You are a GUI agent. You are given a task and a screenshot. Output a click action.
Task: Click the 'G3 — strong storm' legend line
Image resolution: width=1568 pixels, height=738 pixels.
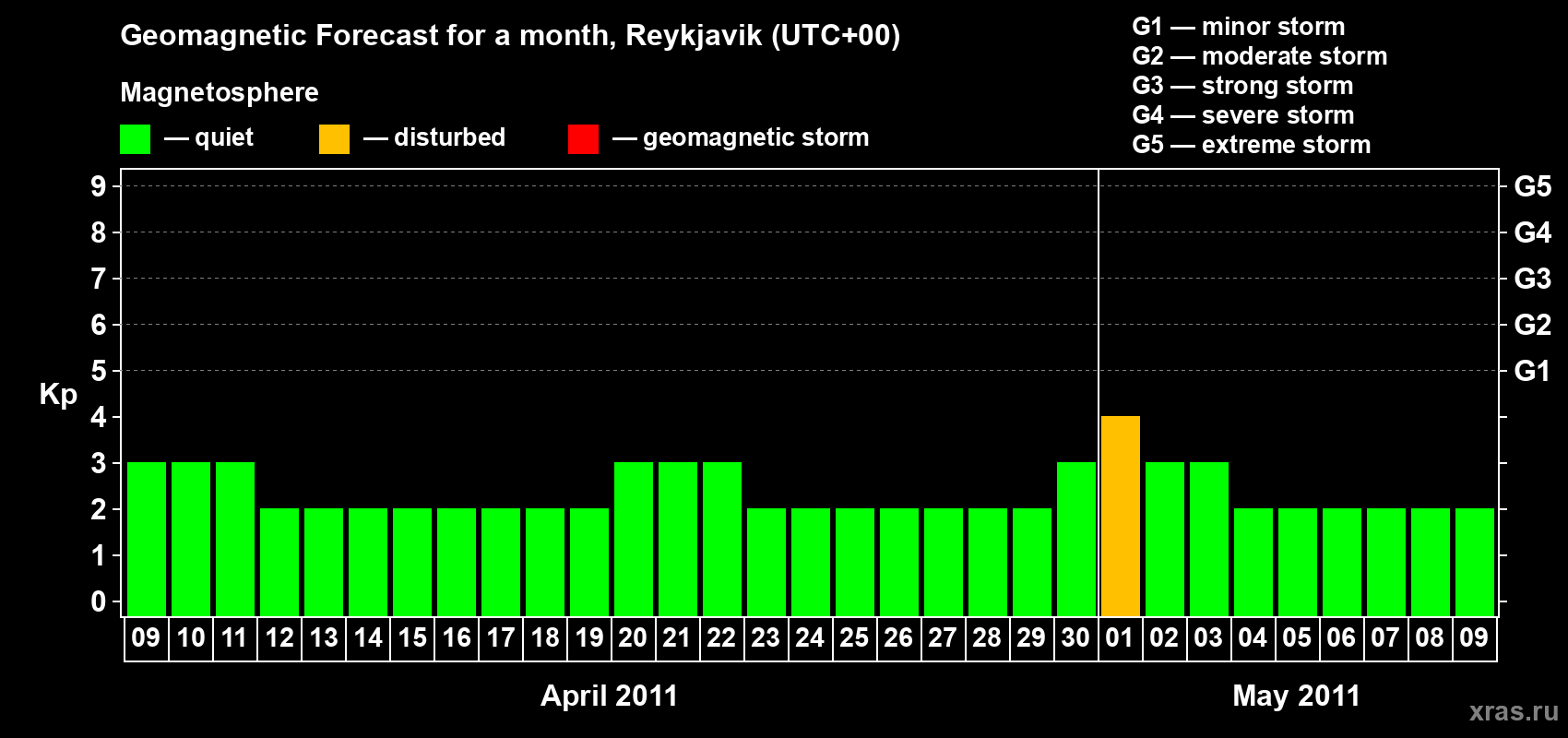coord(1242,86)
